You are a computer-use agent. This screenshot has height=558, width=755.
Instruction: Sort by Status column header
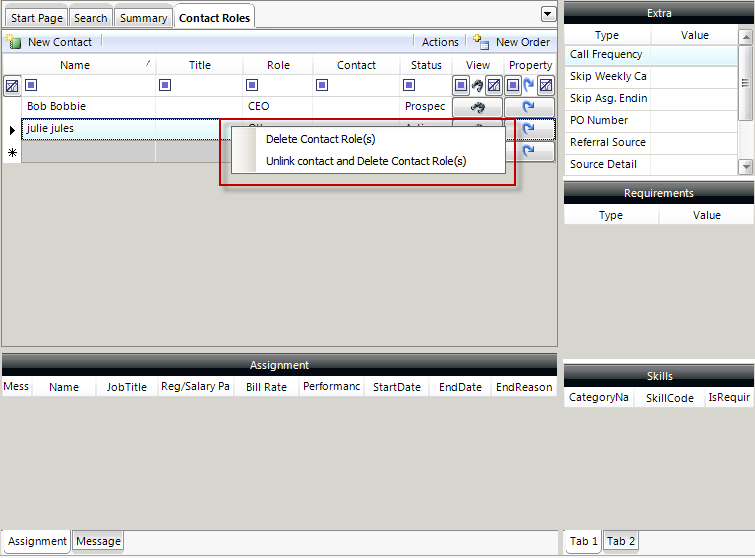(426, 65)
